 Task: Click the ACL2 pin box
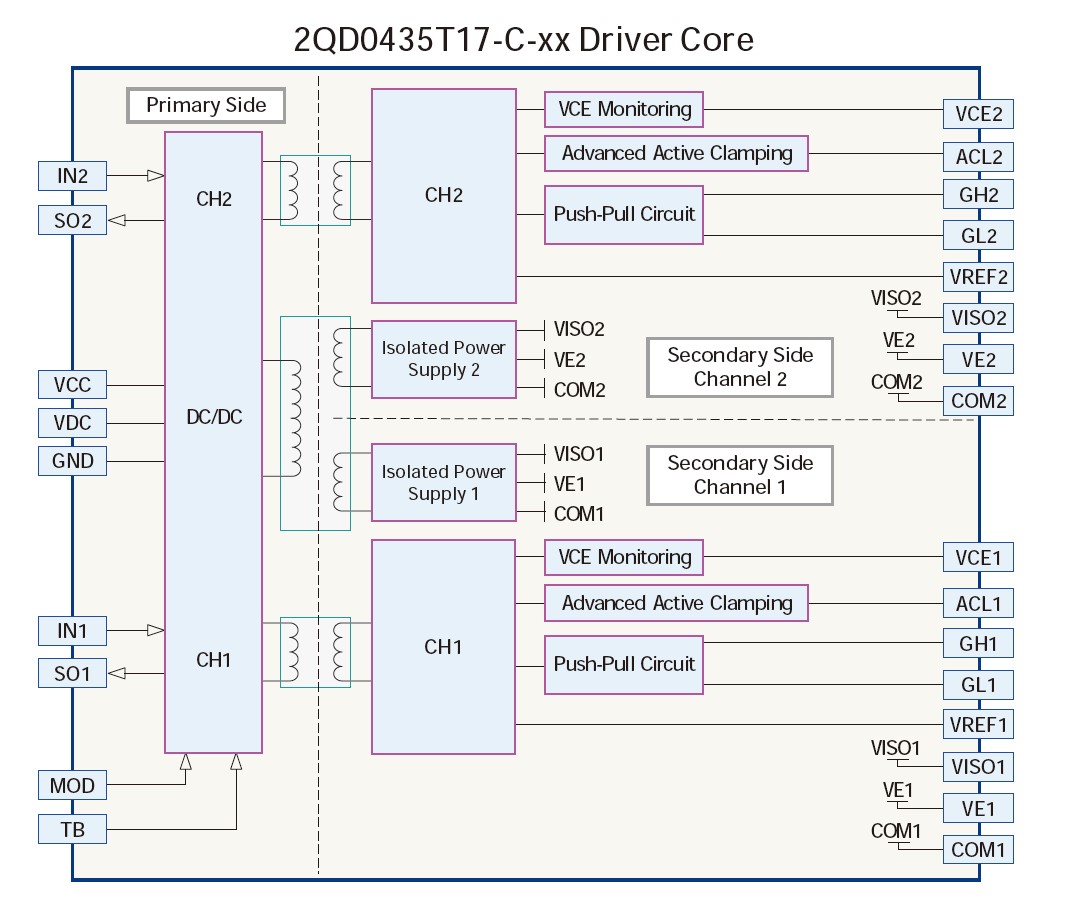[978, 157]
